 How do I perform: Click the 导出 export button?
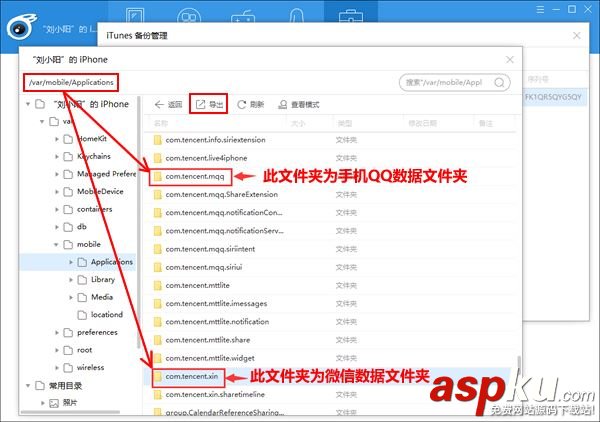tap(209, 104)
